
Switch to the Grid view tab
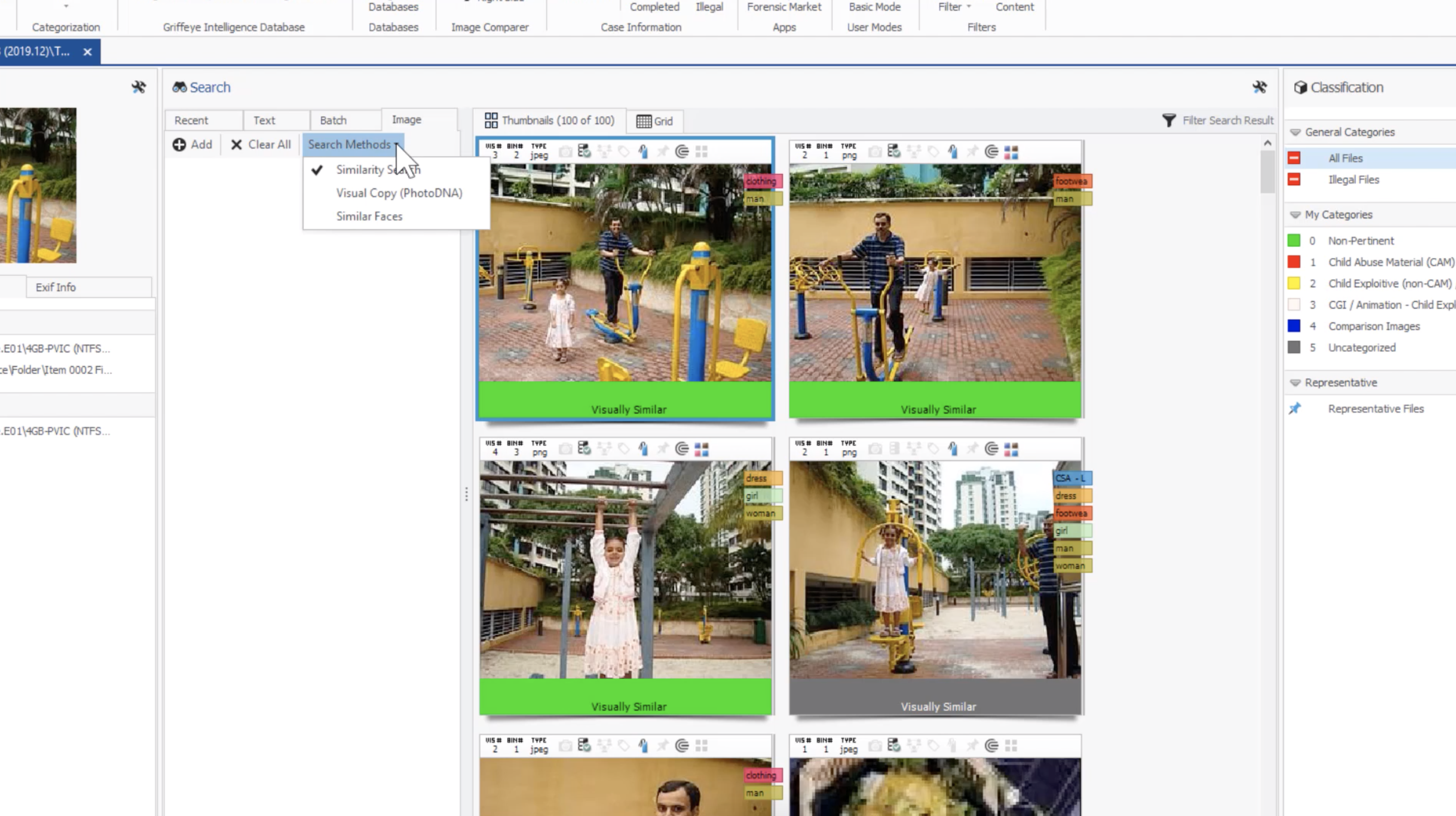pyautogui.click(x=654, y=121)
